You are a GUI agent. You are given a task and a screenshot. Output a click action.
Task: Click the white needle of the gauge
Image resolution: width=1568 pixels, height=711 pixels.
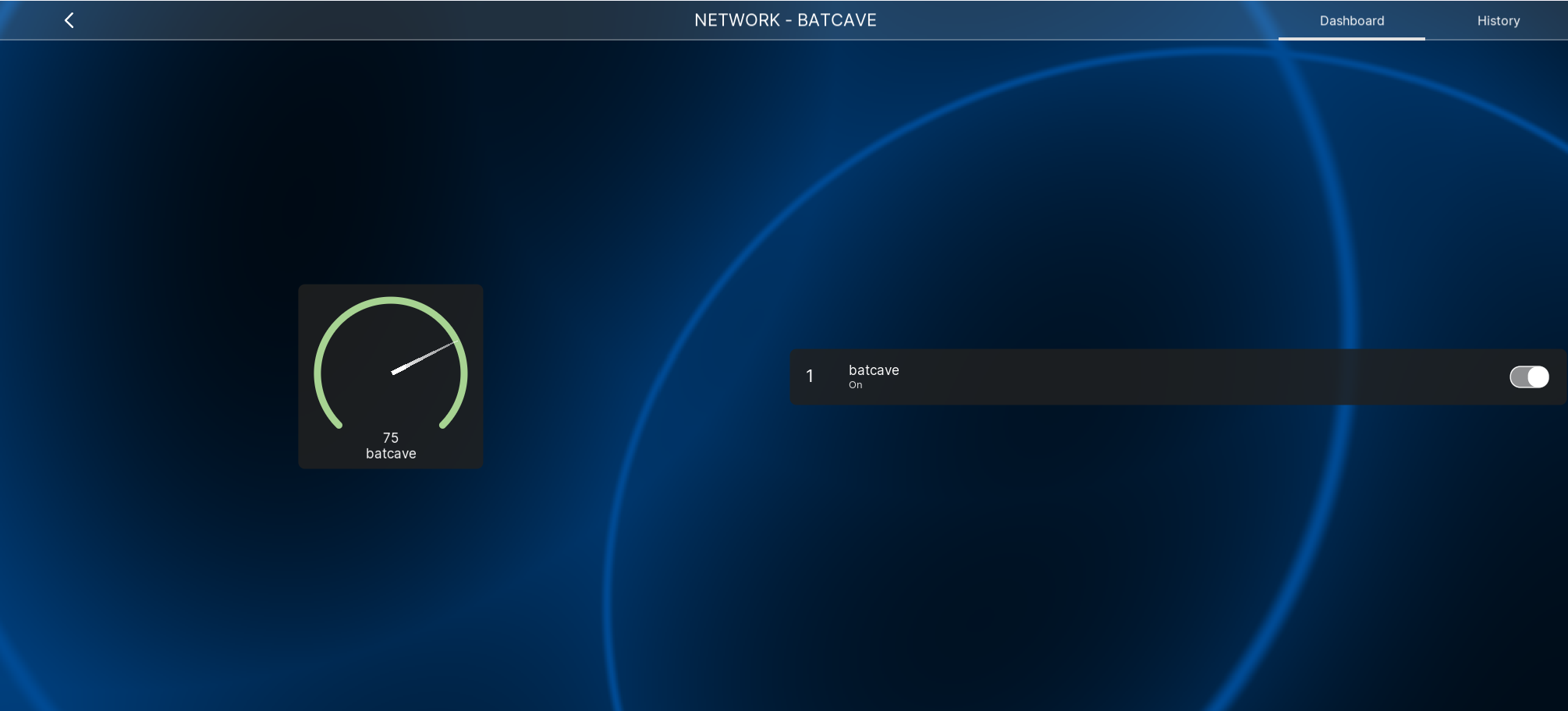[423, 359]
